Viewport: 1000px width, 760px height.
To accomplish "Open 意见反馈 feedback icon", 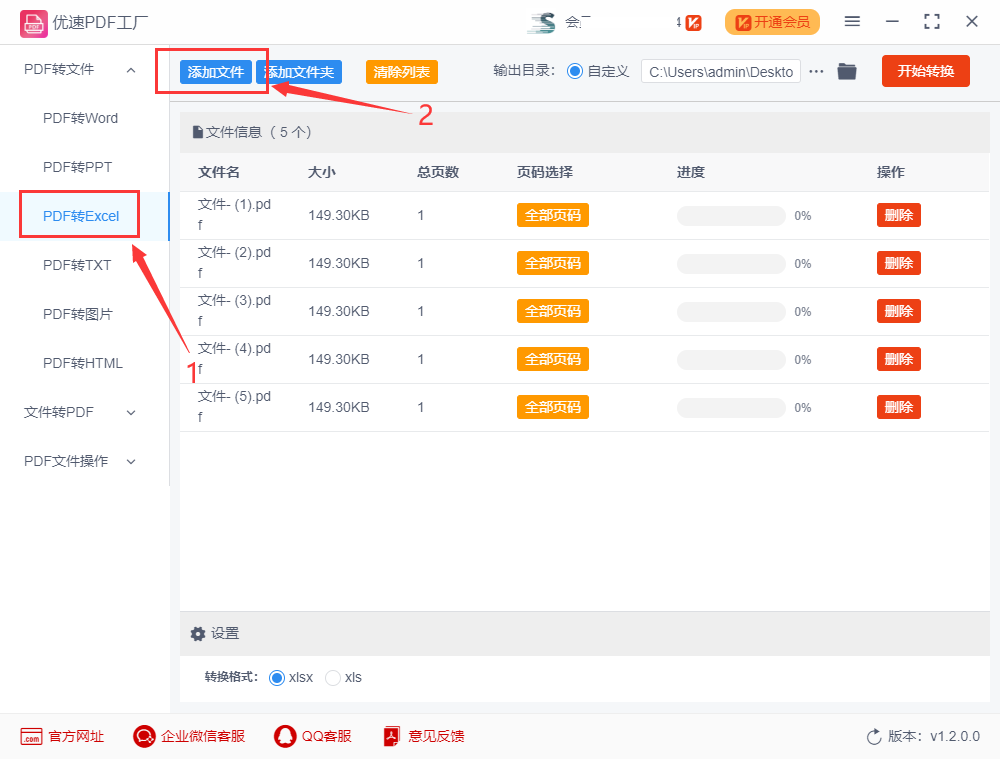I will pos(391,737).
